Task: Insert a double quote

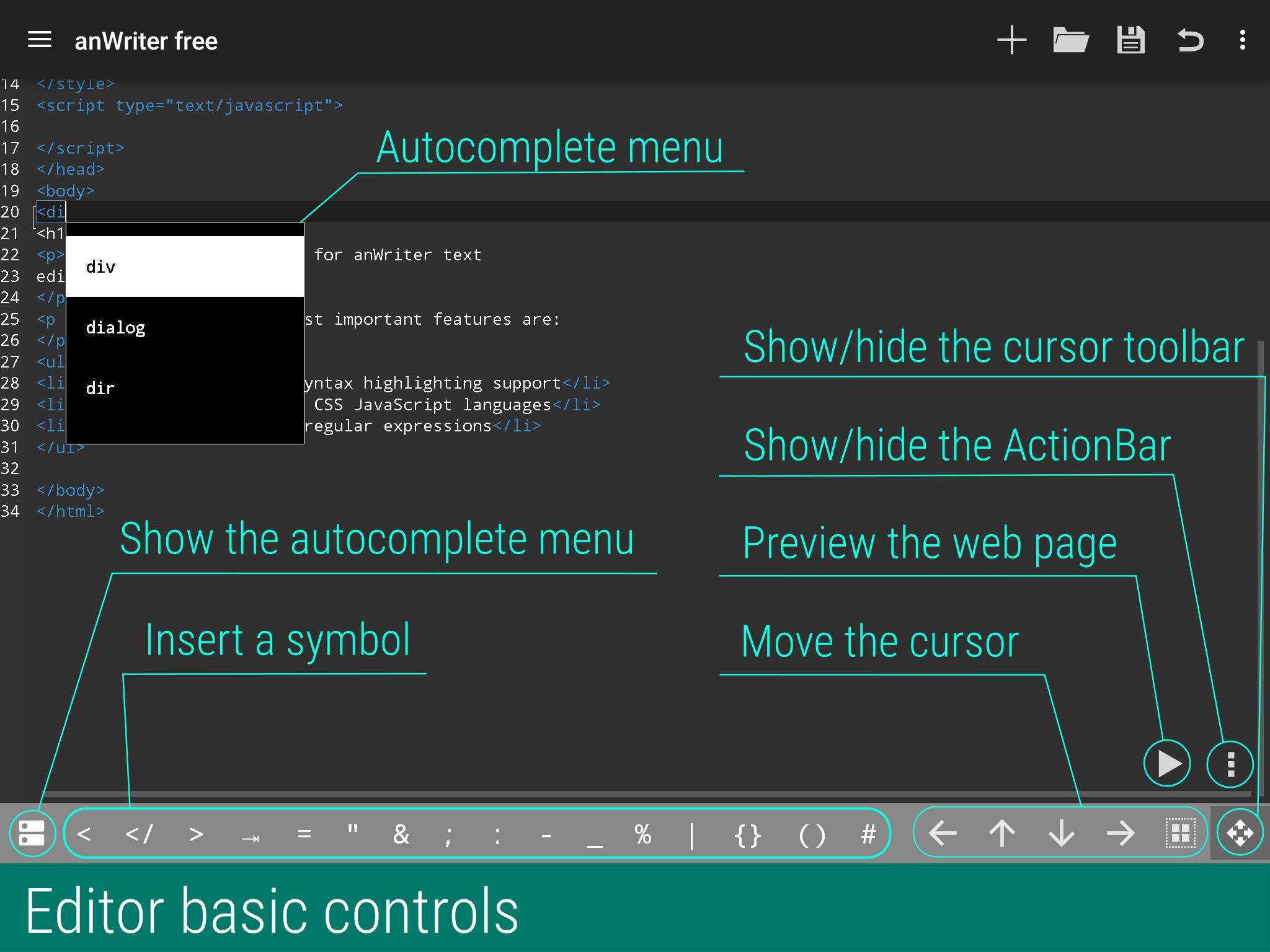Action: coord(353,831)
